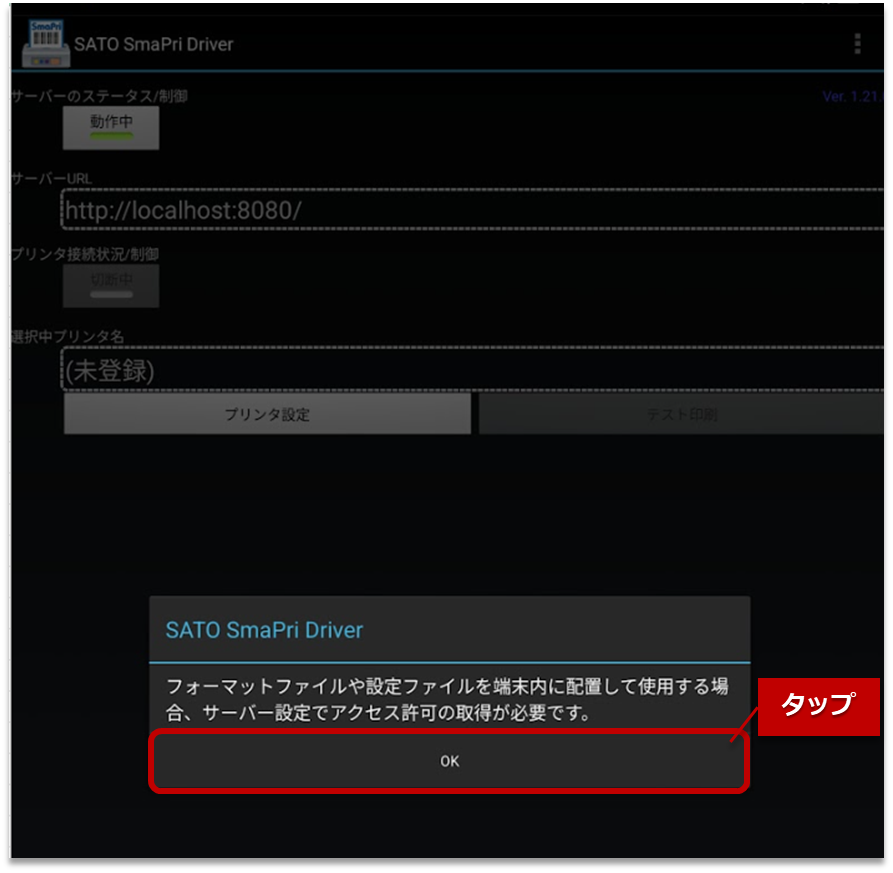Click the サーバーのステータス/制御 label
This screenshot has height=873, width=893.
(x=100, y=96)
